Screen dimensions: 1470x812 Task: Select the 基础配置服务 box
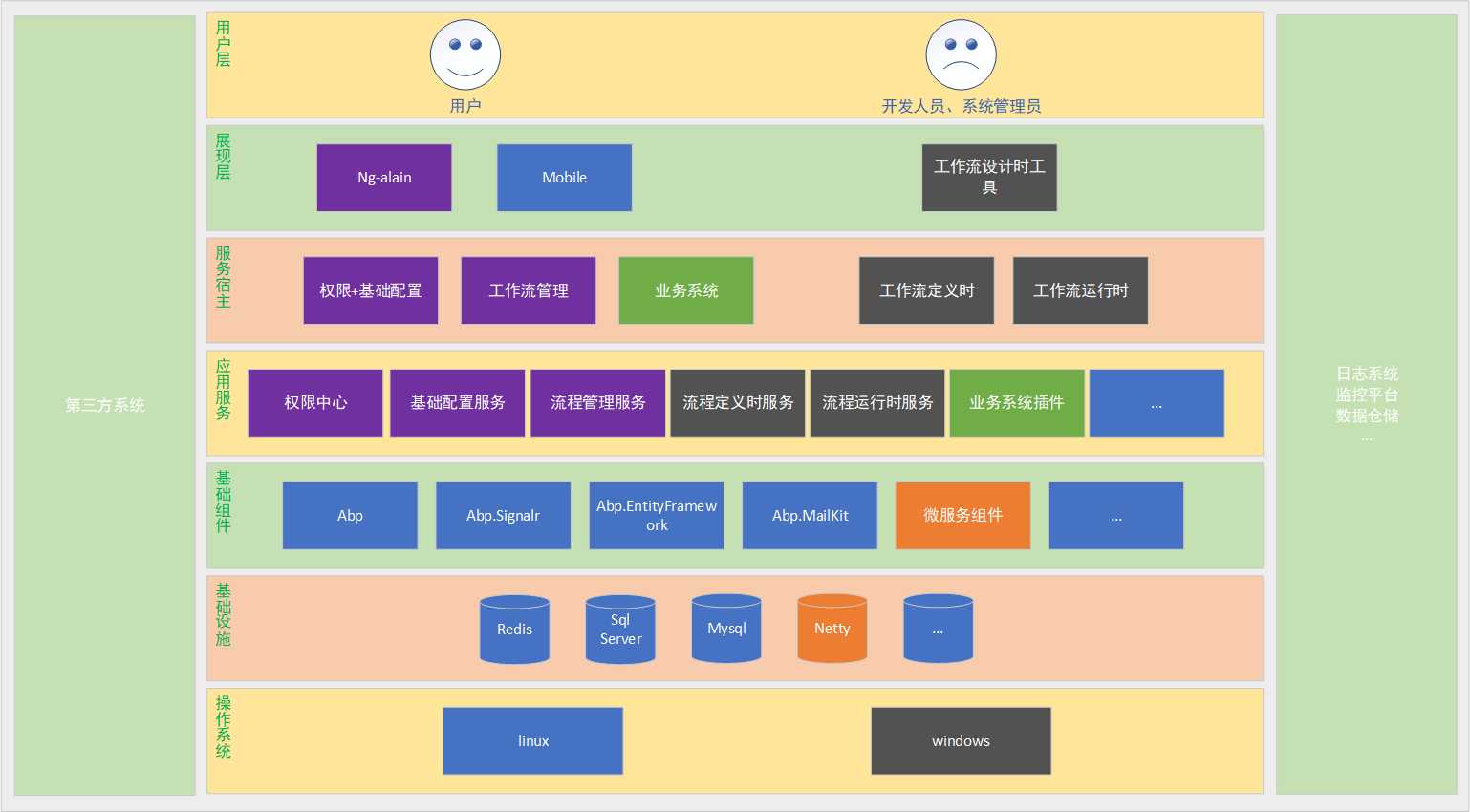click(458, 403)
